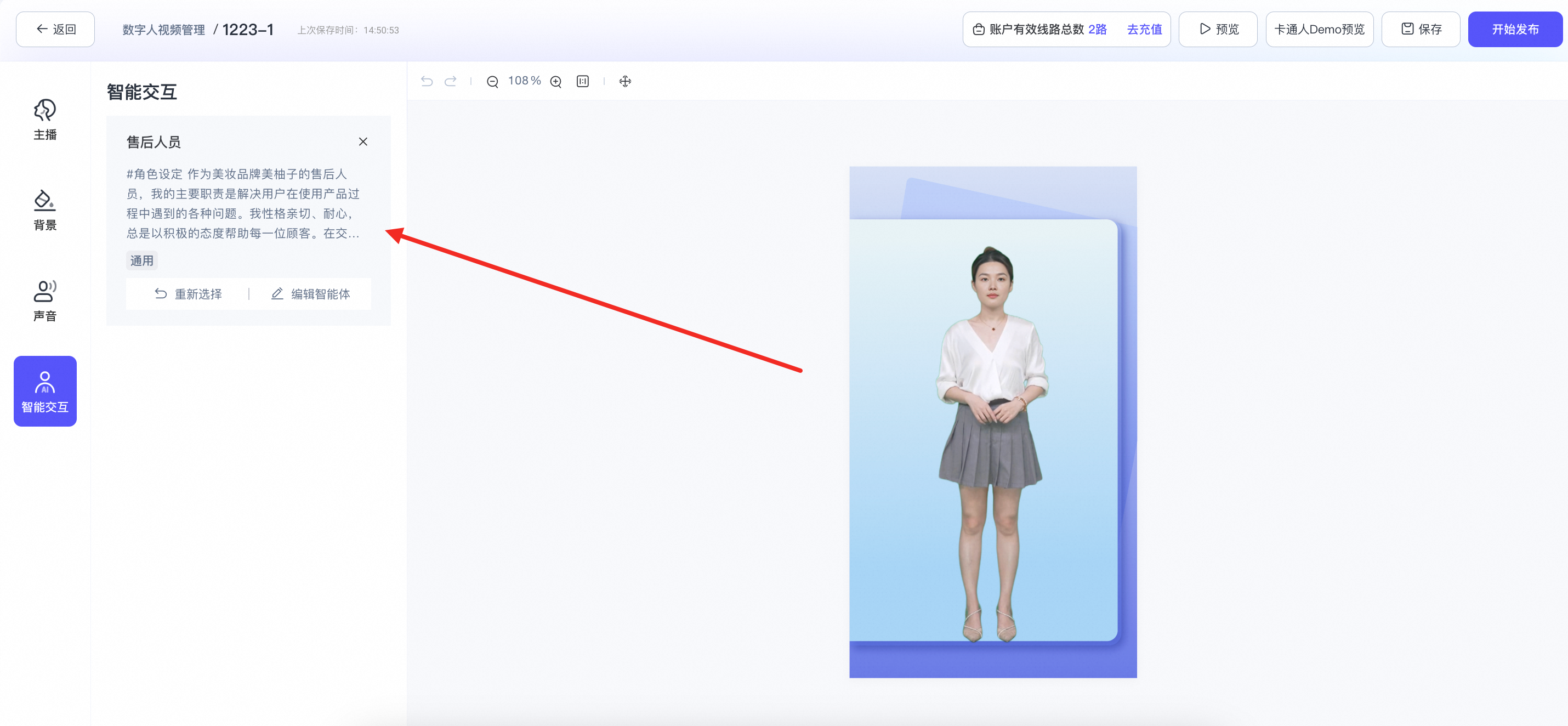Click the agent role description text
This screenshot has width=1568, height=726.
pos(243,204)
